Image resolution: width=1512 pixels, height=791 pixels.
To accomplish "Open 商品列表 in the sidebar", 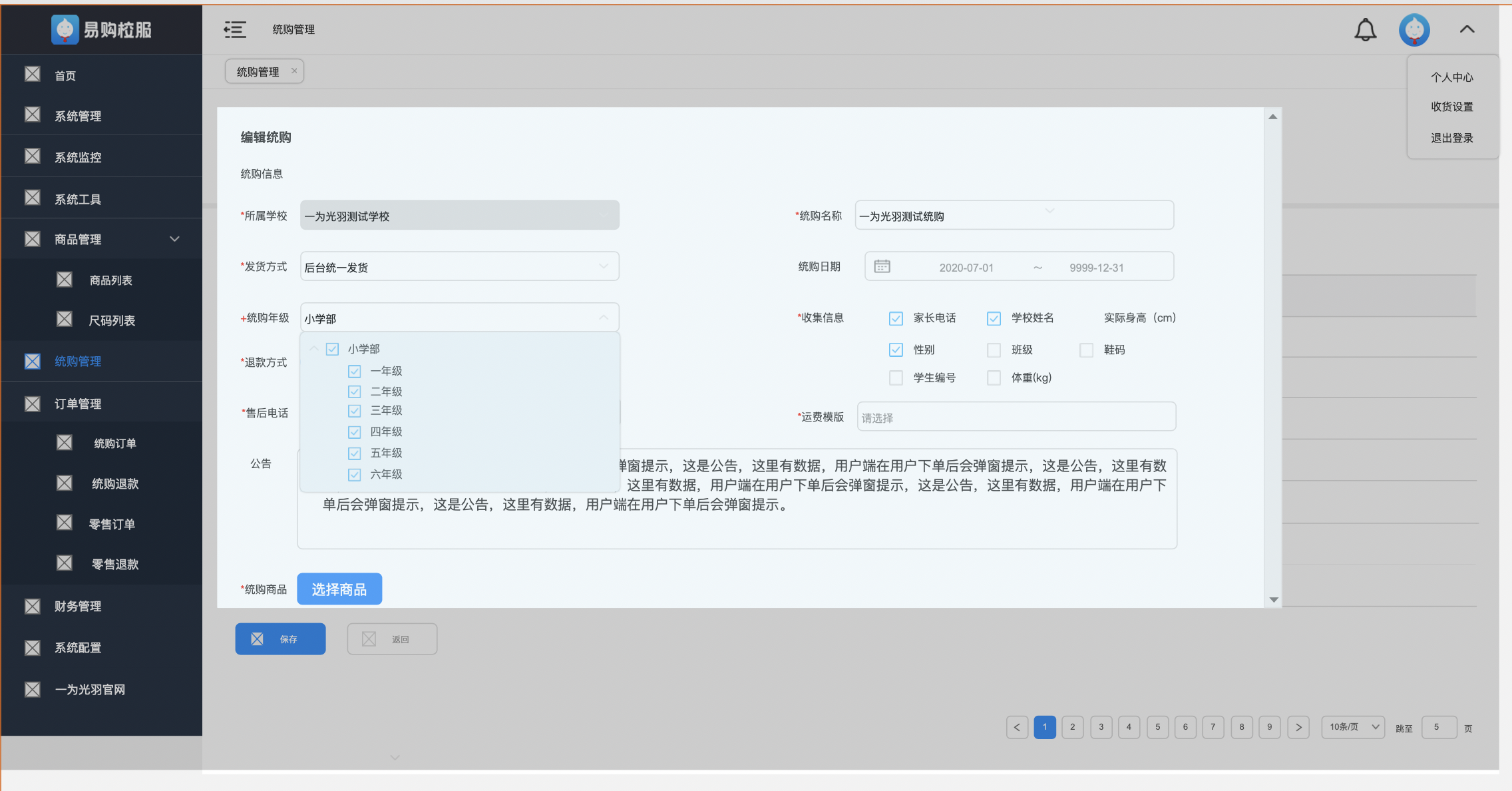I will click(111, 280).
